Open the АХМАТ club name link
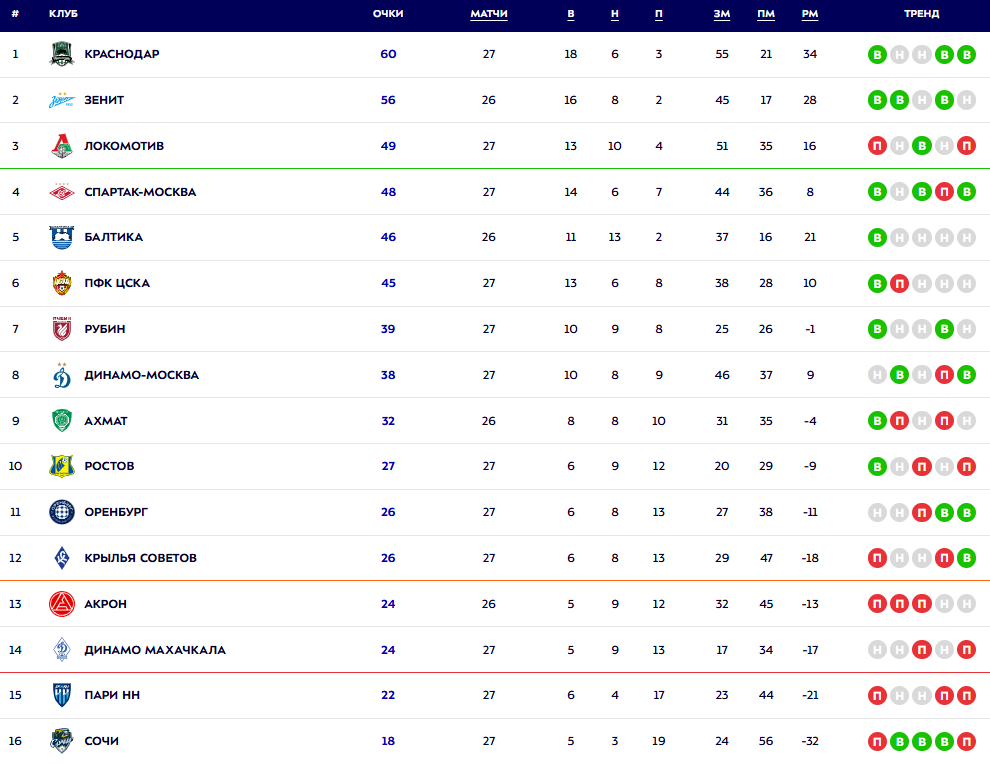 (x=106, y=421)
